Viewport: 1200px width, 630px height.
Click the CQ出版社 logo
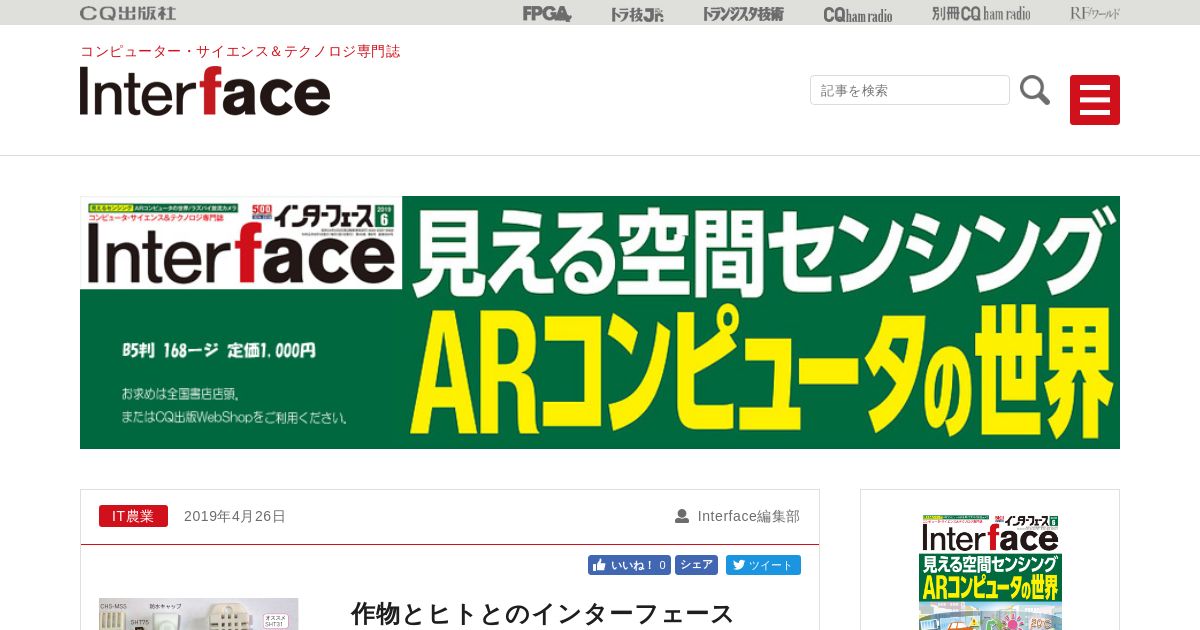(x=128, y=13)
